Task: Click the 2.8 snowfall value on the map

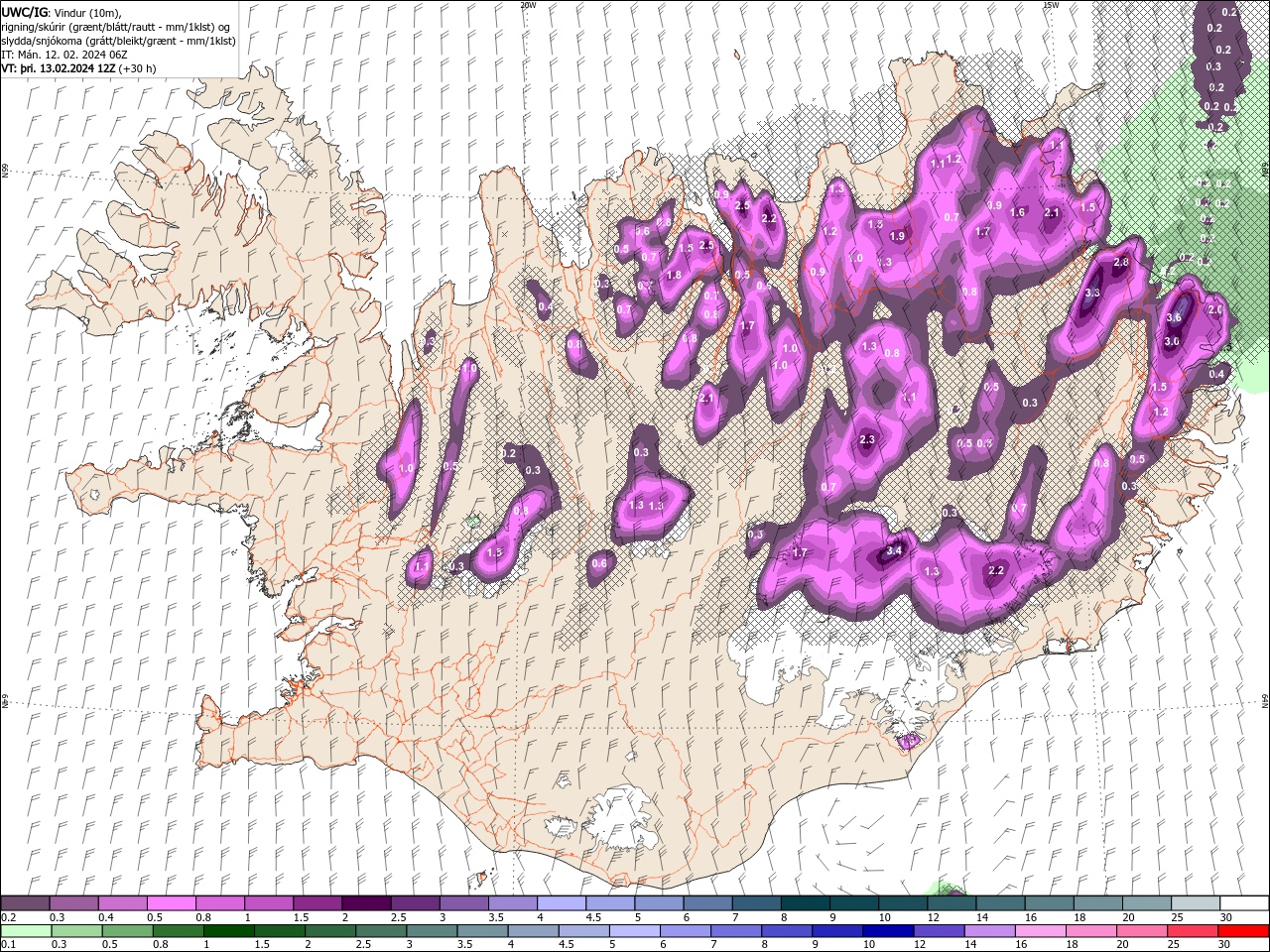Action: point(1121,262)
